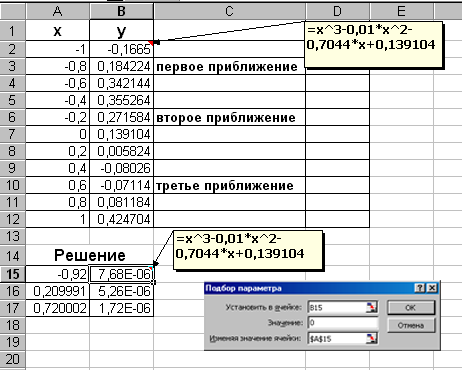Viewport: 462px width, 370px height.
Task: Select row 1 header
Action: click(x=12, y=31)
